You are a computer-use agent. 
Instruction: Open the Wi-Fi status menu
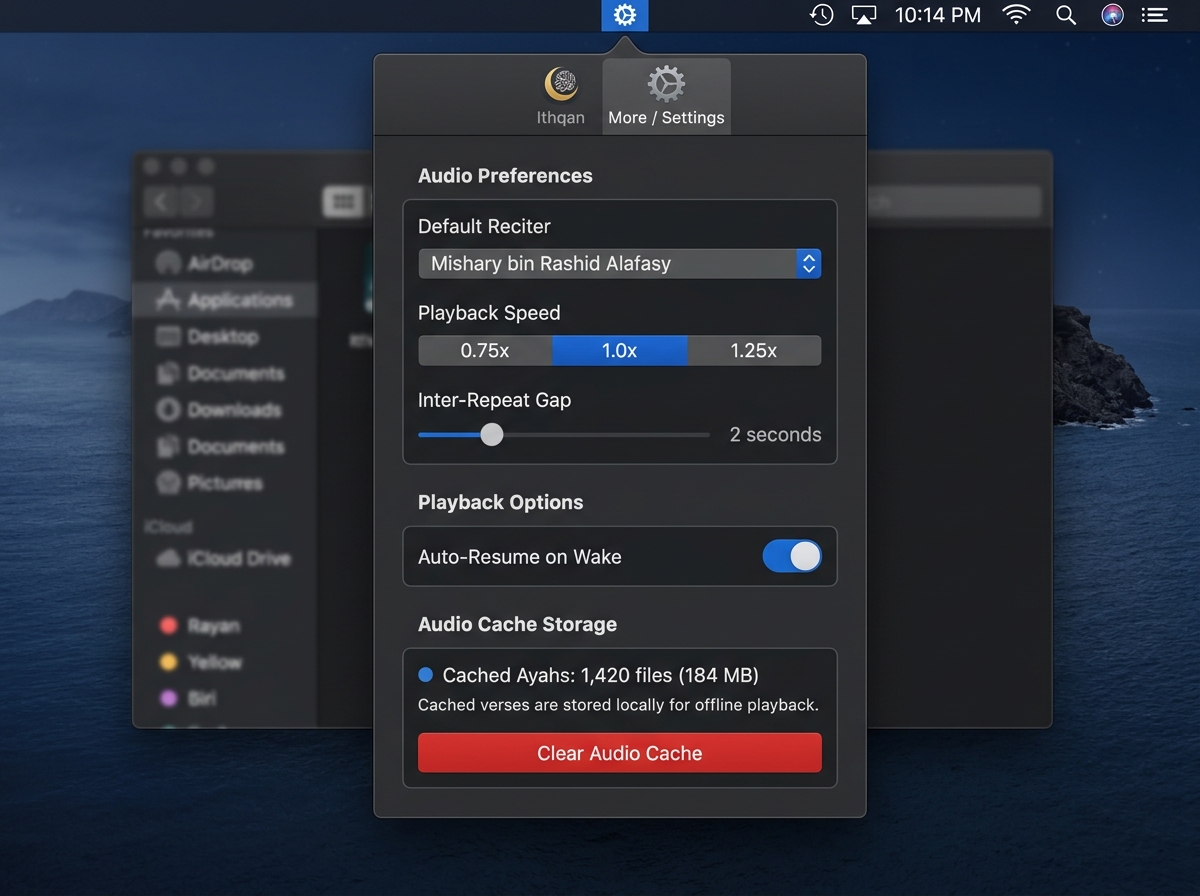(x=1017, y=15)
